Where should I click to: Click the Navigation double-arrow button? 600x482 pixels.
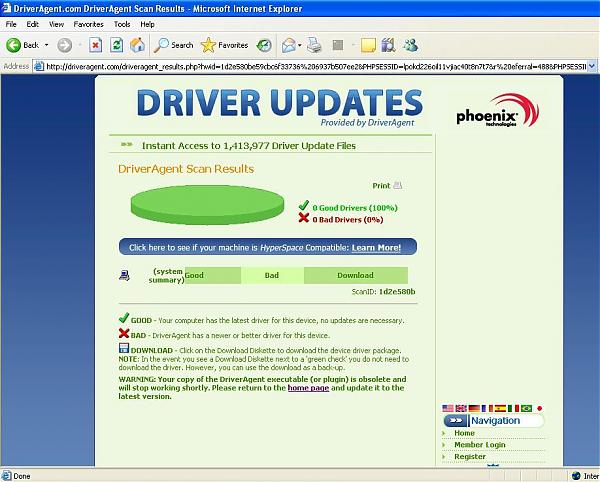(455, 420)
